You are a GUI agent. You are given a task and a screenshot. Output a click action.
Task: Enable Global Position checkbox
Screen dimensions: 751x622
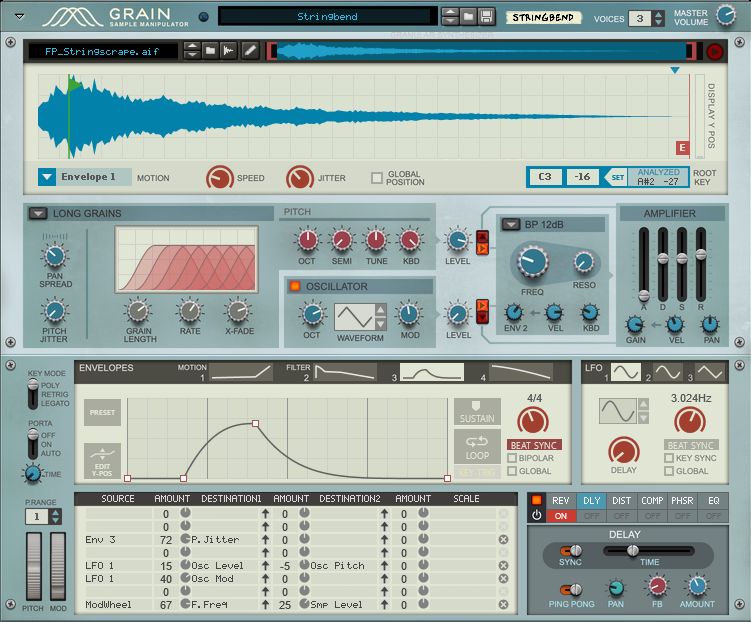coord(377,178)
